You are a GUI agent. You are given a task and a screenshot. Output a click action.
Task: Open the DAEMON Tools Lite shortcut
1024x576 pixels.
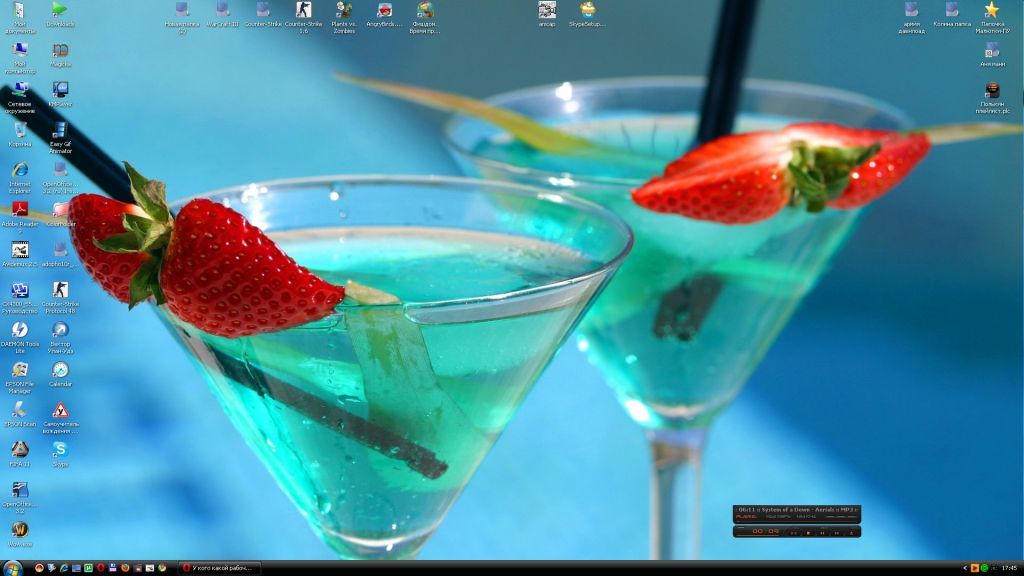(19, 330)
